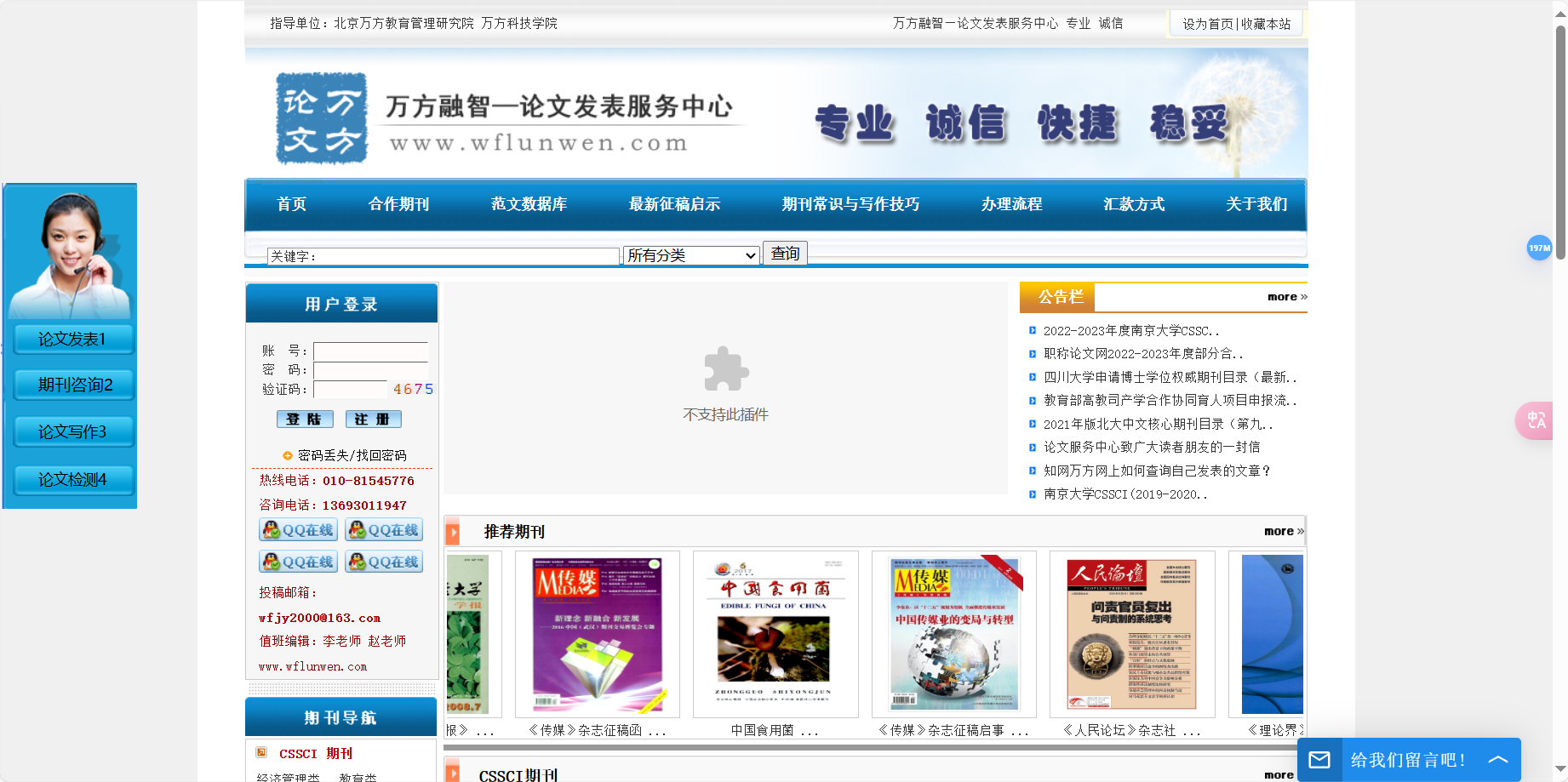Open the 所有分类 category dropdown
Viewport: 1568px width, 782px height.
[x=690, y=254]
